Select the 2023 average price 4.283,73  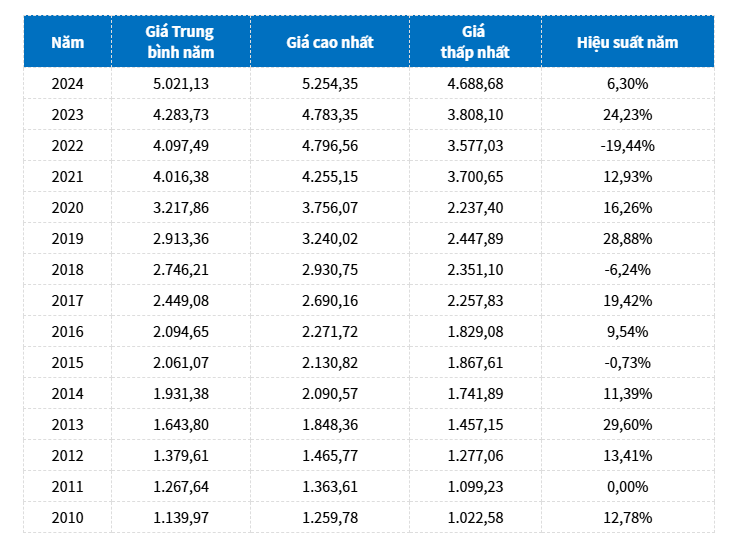(x=180, y=115)
